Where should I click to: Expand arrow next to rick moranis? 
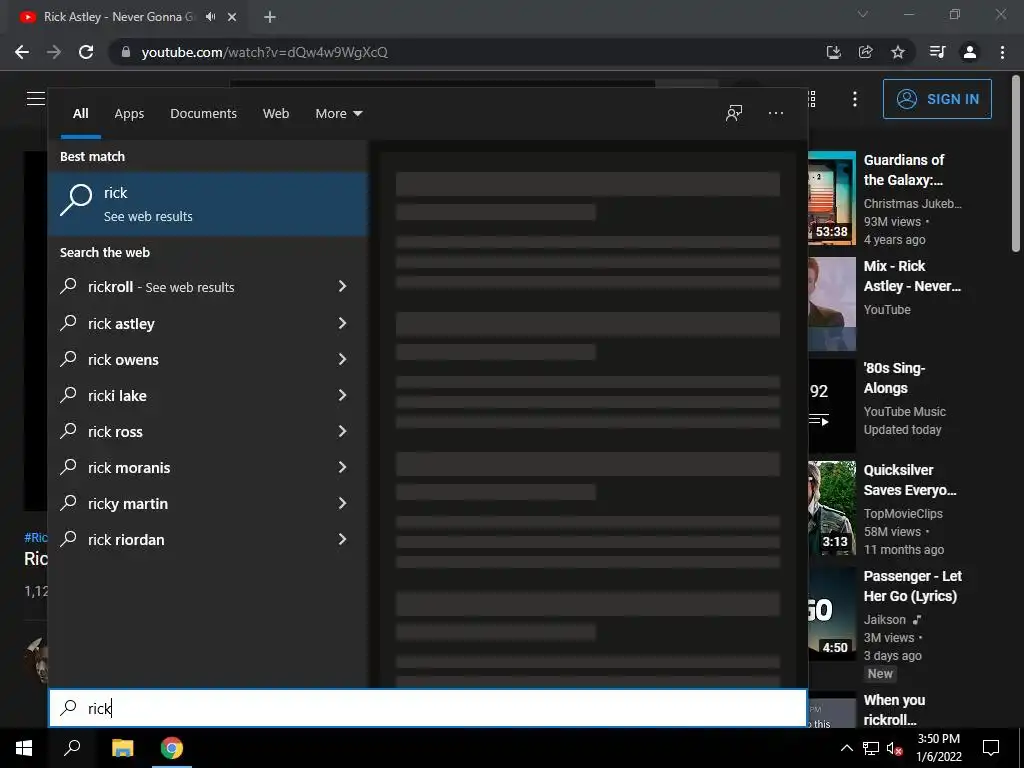[x=342, y=466]
